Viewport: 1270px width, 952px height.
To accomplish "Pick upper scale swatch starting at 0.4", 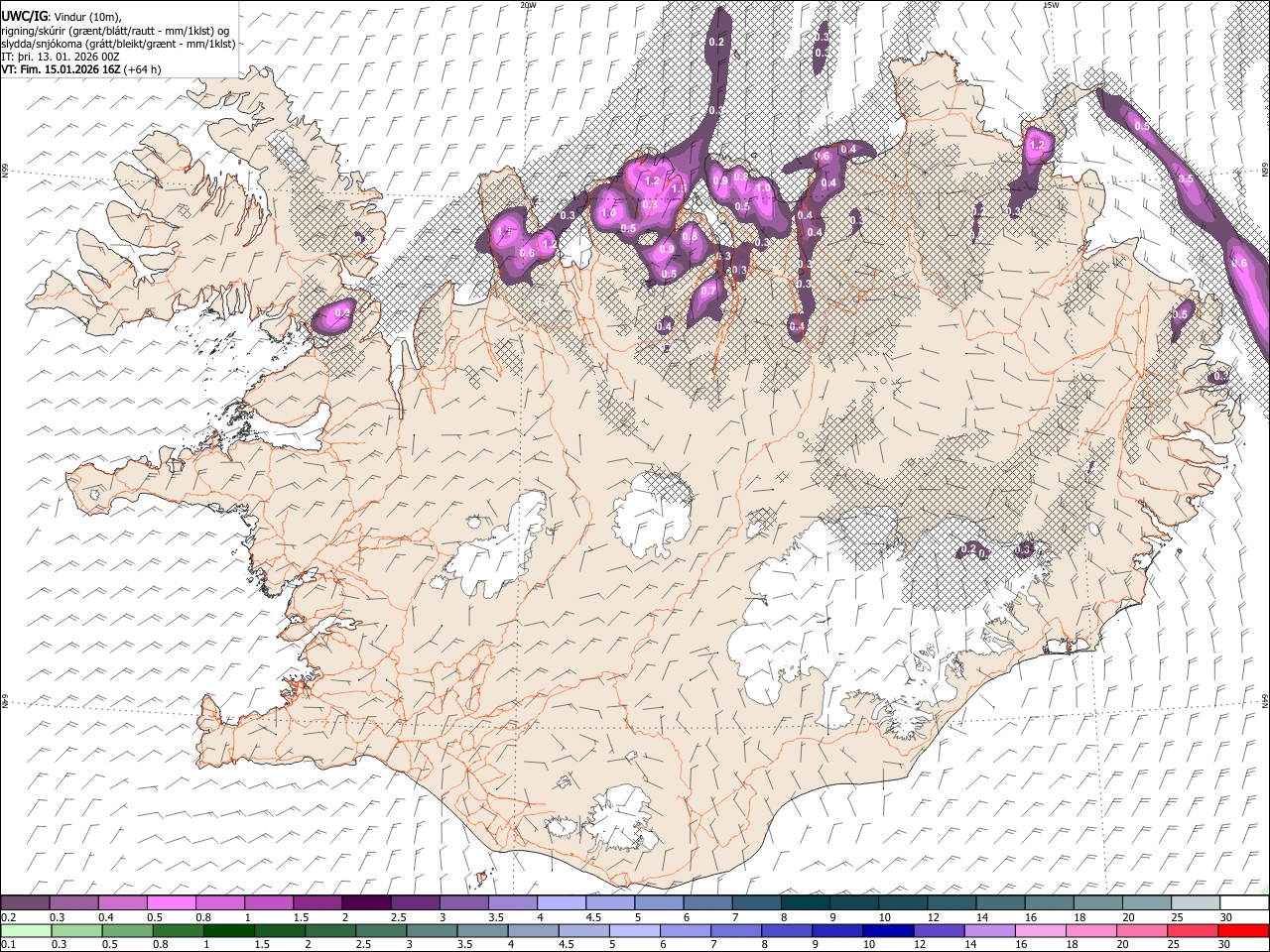I will click(x=122, y=903).
